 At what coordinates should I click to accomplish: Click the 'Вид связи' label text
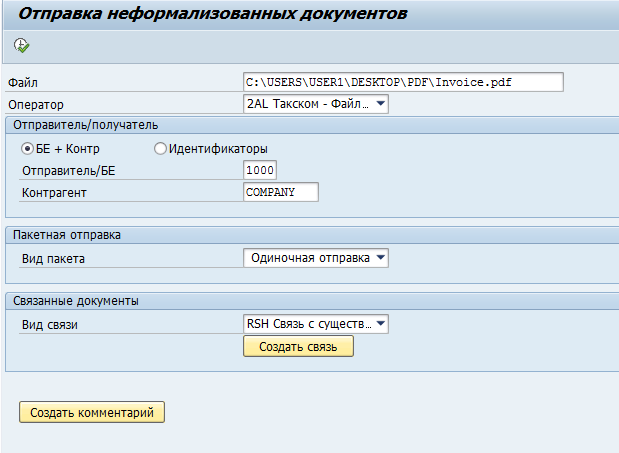(49, 324)
